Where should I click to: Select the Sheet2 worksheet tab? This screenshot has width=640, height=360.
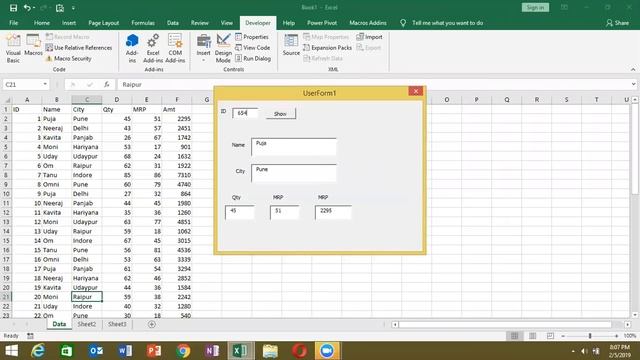(87, 324)
